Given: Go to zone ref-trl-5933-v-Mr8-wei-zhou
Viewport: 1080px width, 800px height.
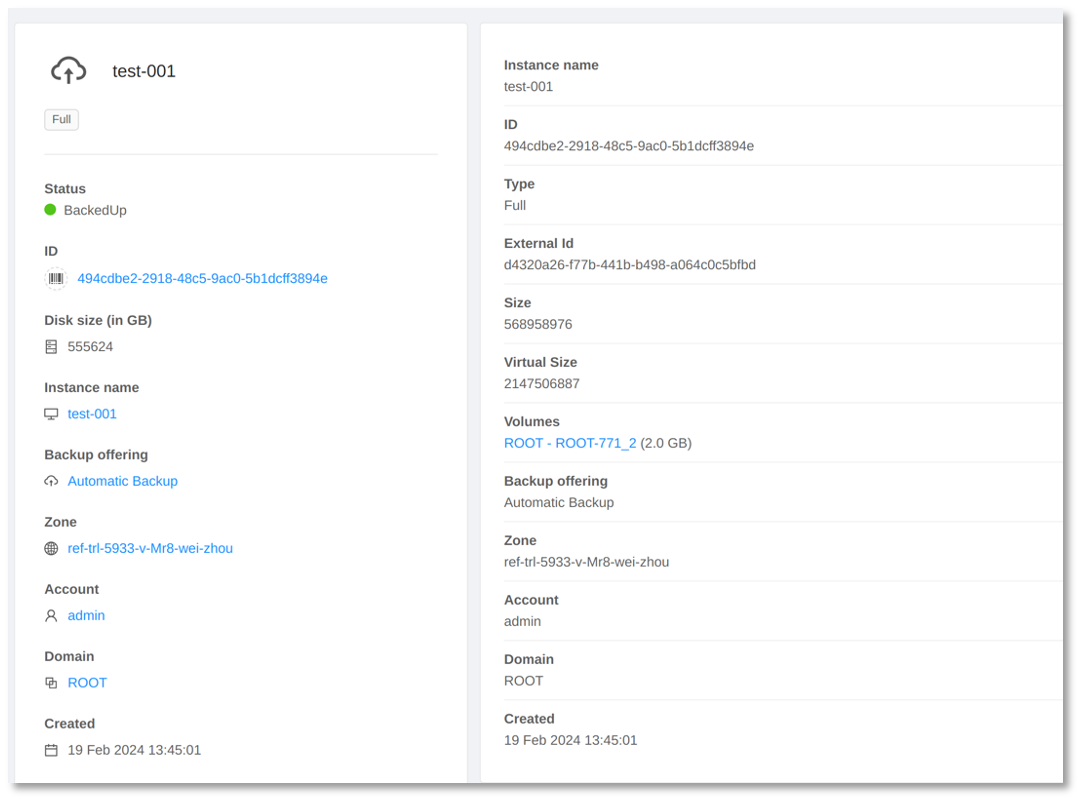Looking at the screenshot, I should tap(150, 548).
